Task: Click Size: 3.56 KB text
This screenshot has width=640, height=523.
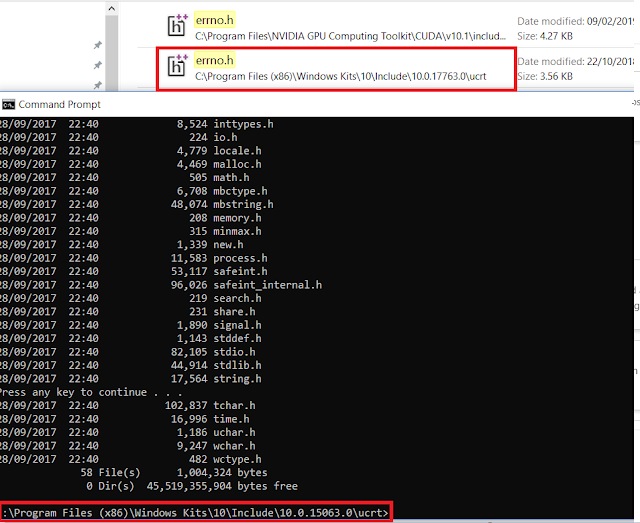Action: (545, 76)
